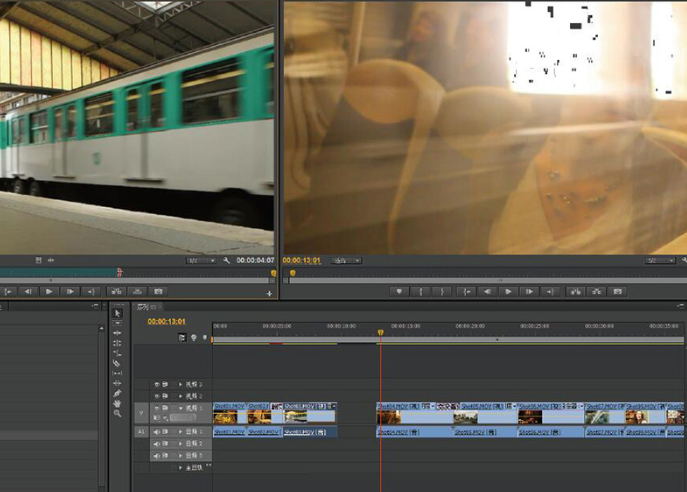687x492 pixels.
Task: Step back one frame in Source monitor
Action: 28,291
